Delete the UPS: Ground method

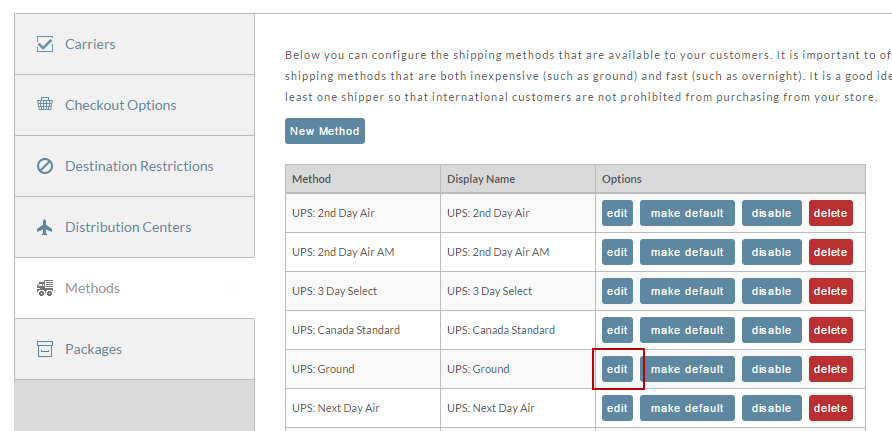pyautogui.click(x=831, y=369)
